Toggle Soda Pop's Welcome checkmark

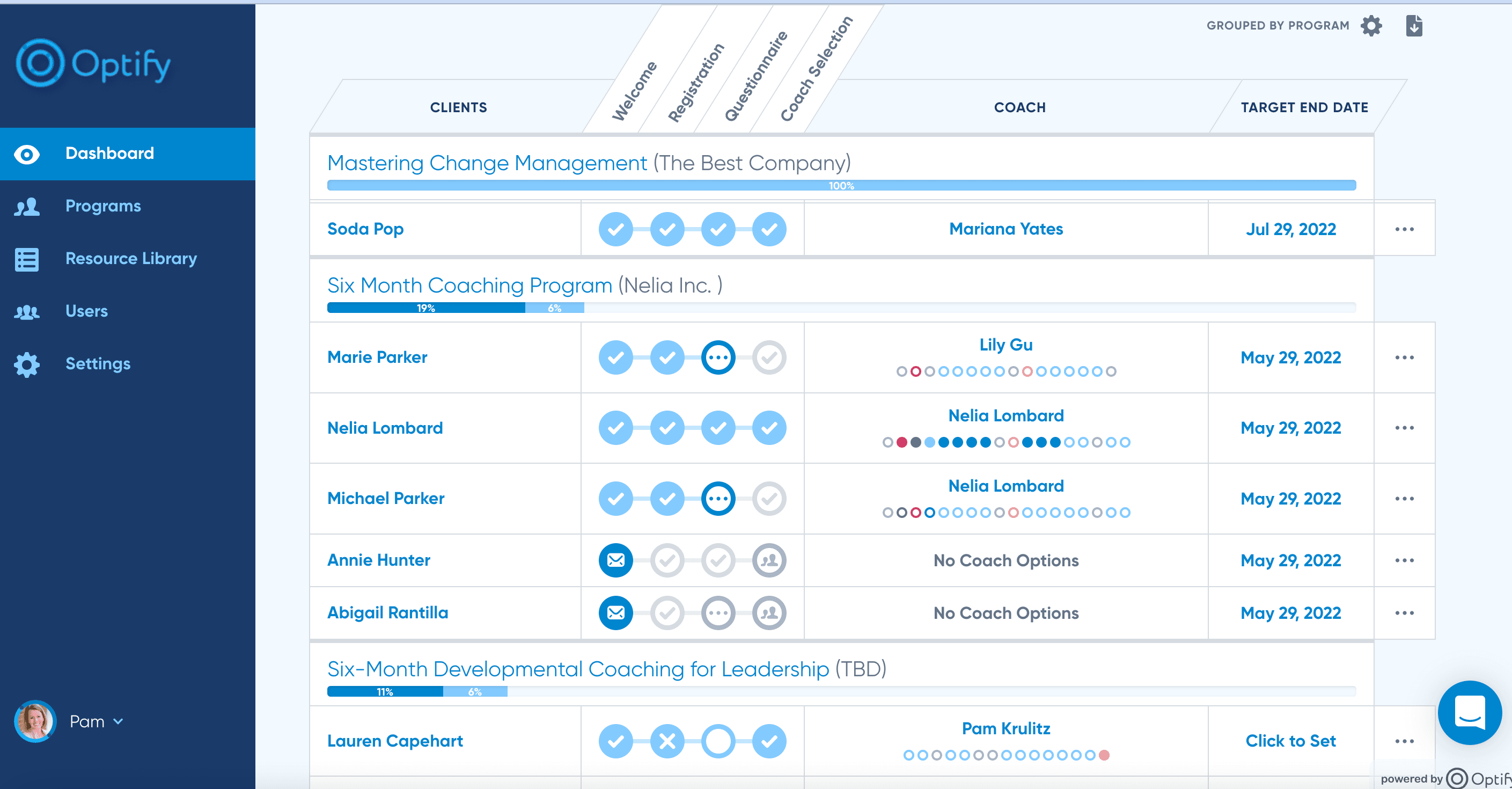point(616,229)
